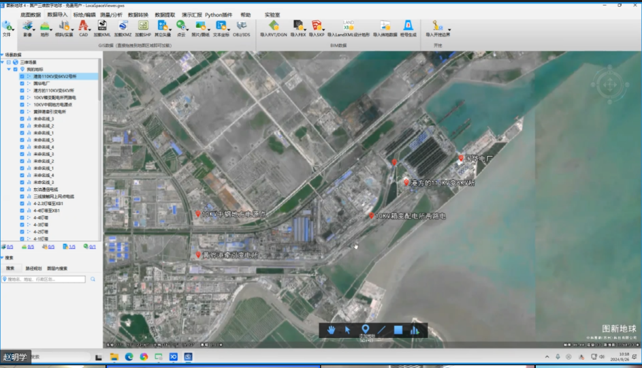The height and width of the screenshot is (368, 642).
Task: Toggle checkbox of the selected 110KV tree row
Action: click(22, 76)
